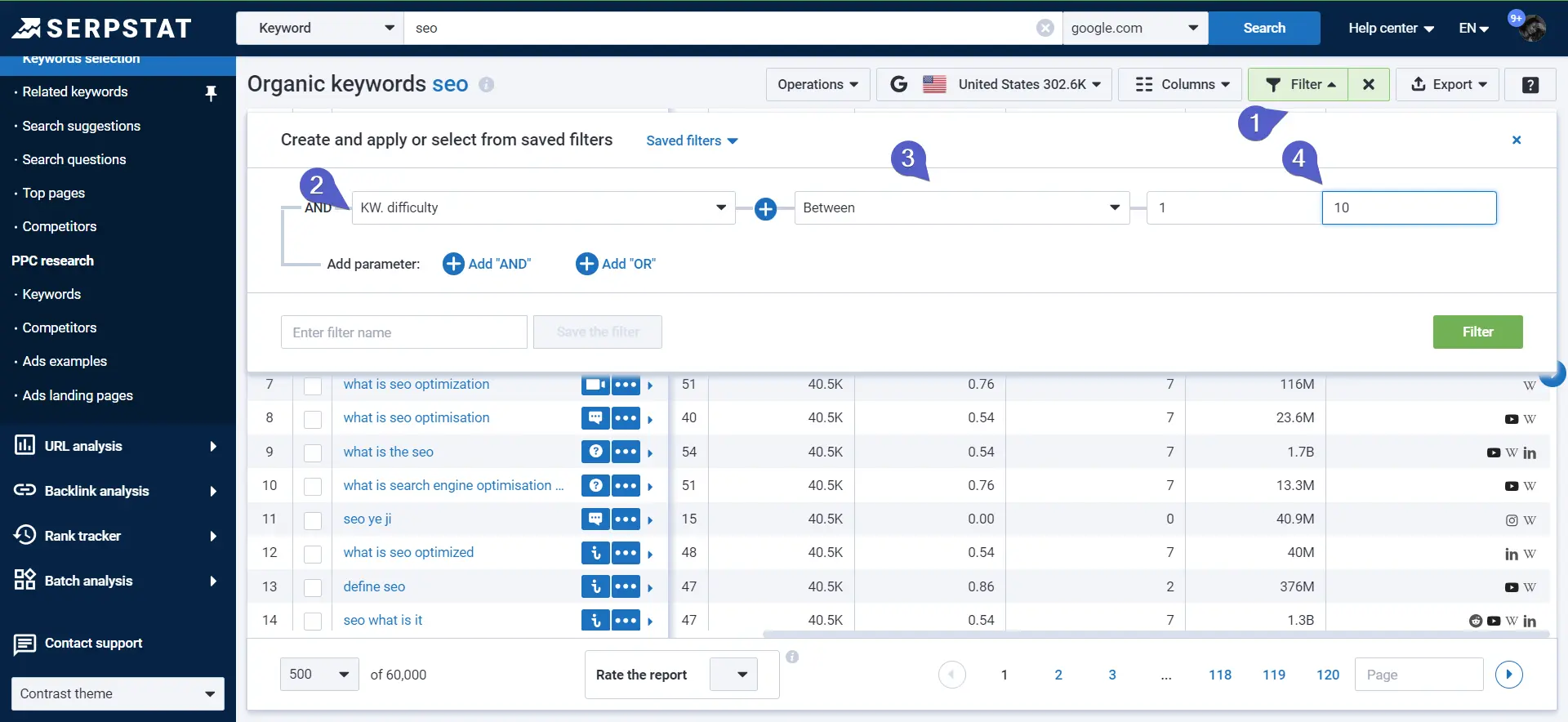
Task: Click info icon beside Rate the report
Action: (792, 657)
